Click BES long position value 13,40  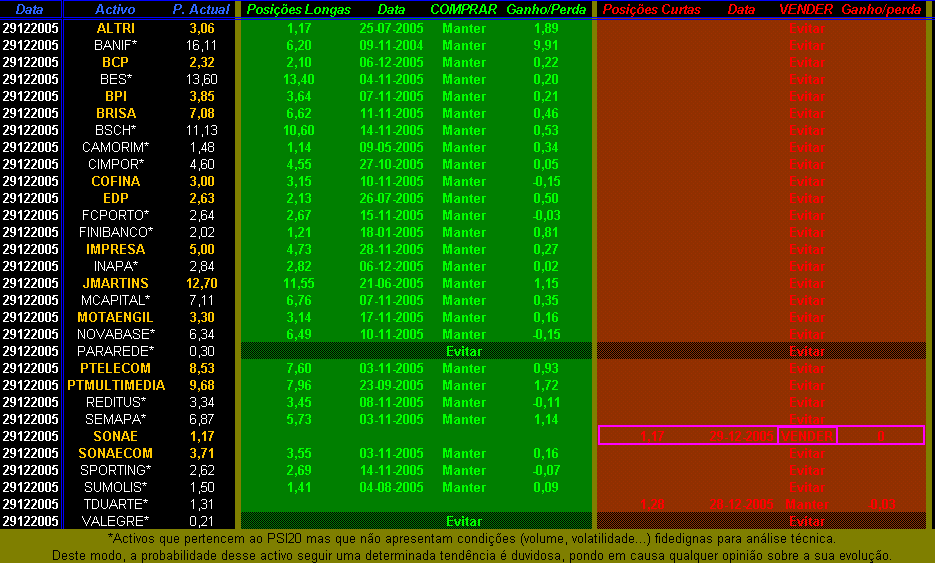(x=299, y=79)
